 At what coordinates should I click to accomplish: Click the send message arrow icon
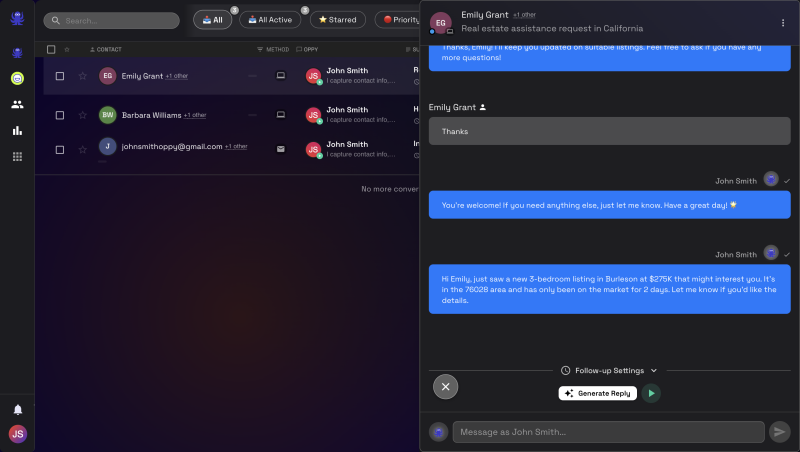point(780,432)
